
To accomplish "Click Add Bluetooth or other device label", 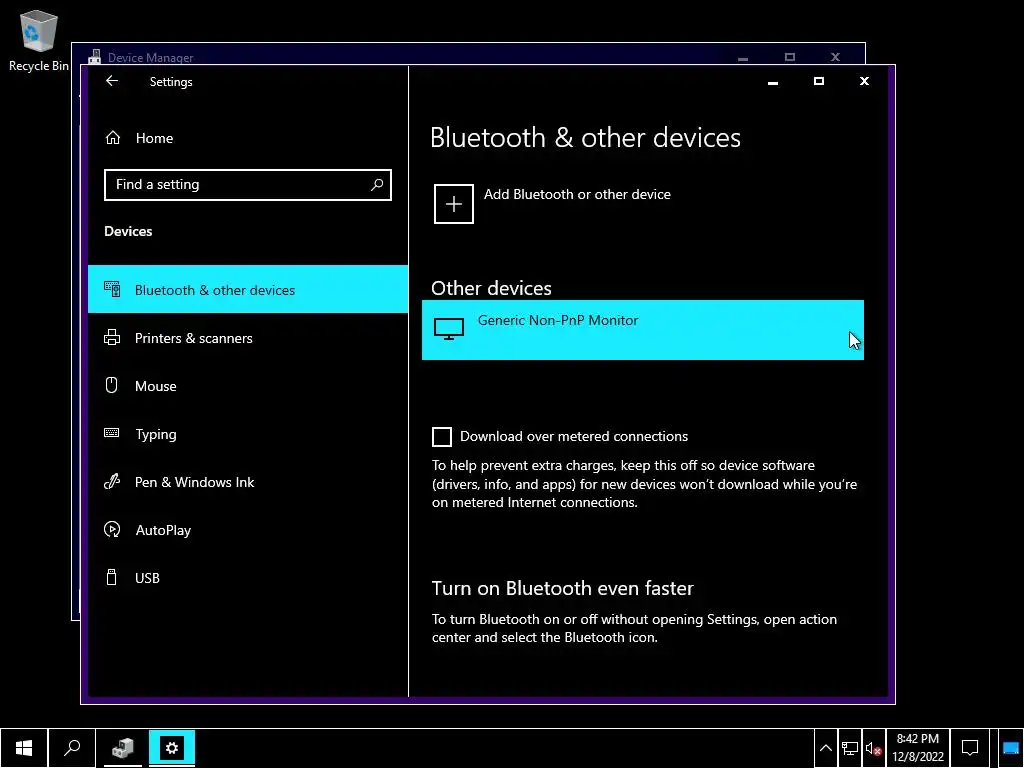I will 577,194.
